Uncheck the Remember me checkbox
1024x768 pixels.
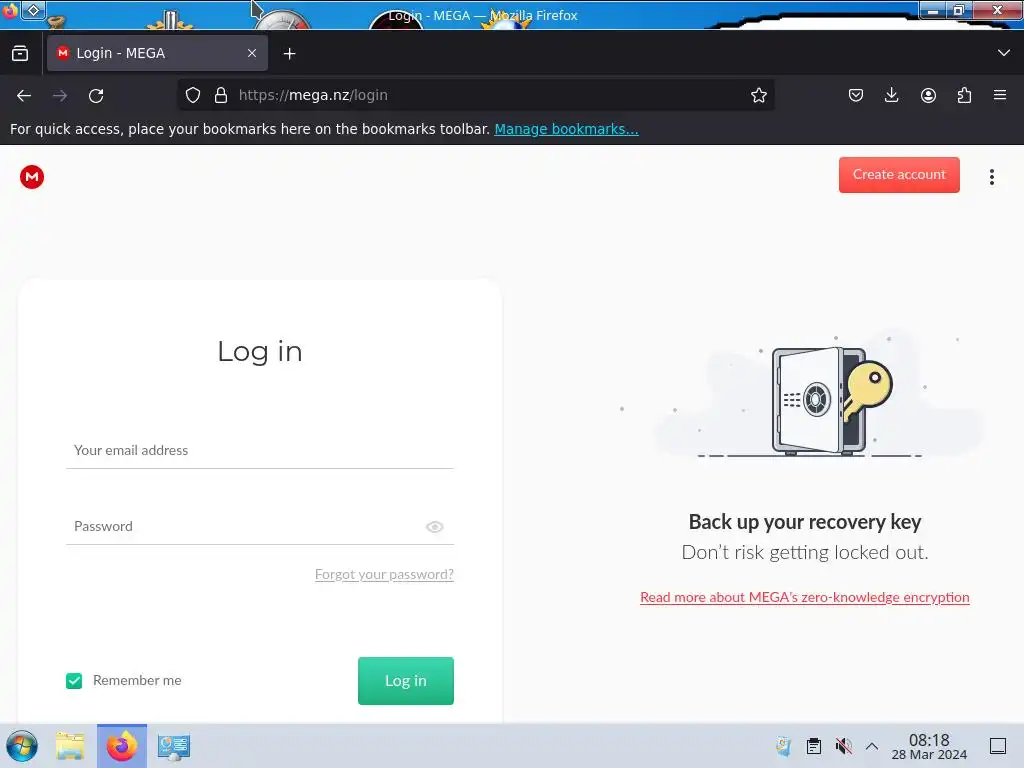tap(74, 680)
